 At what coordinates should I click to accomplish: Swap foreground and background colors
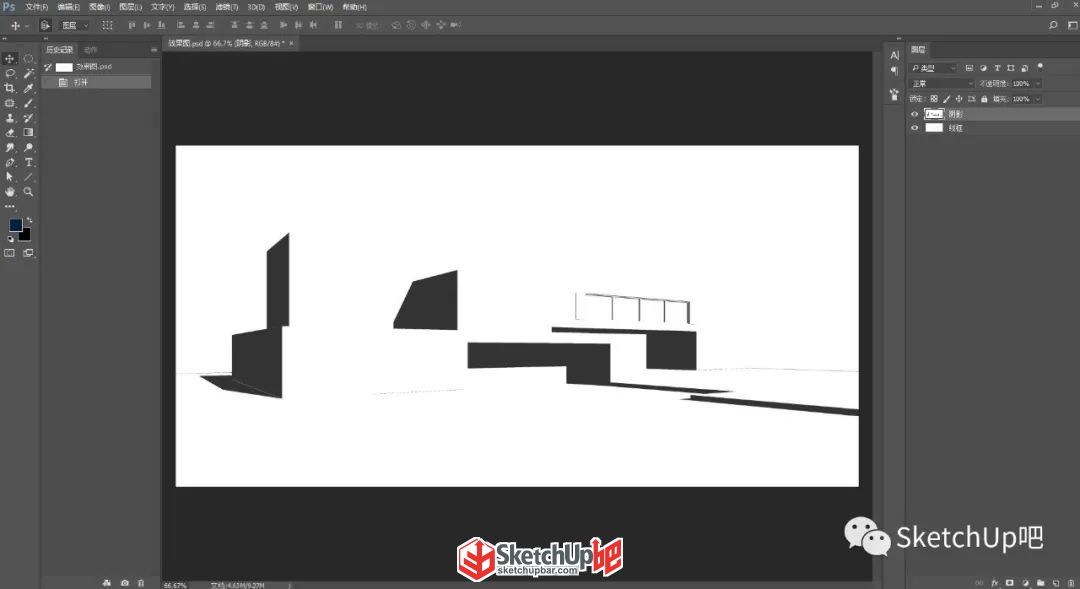coord(29,220)
